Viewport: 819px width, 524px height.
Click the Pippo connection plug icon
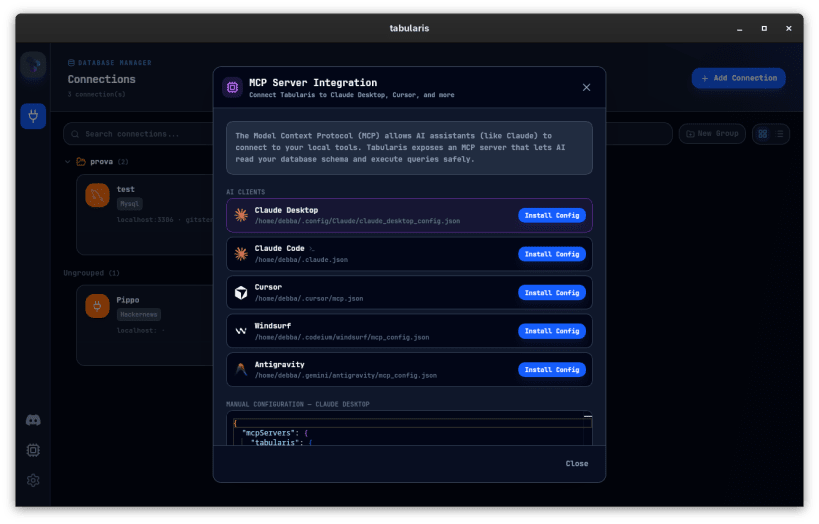pos(97,306)
